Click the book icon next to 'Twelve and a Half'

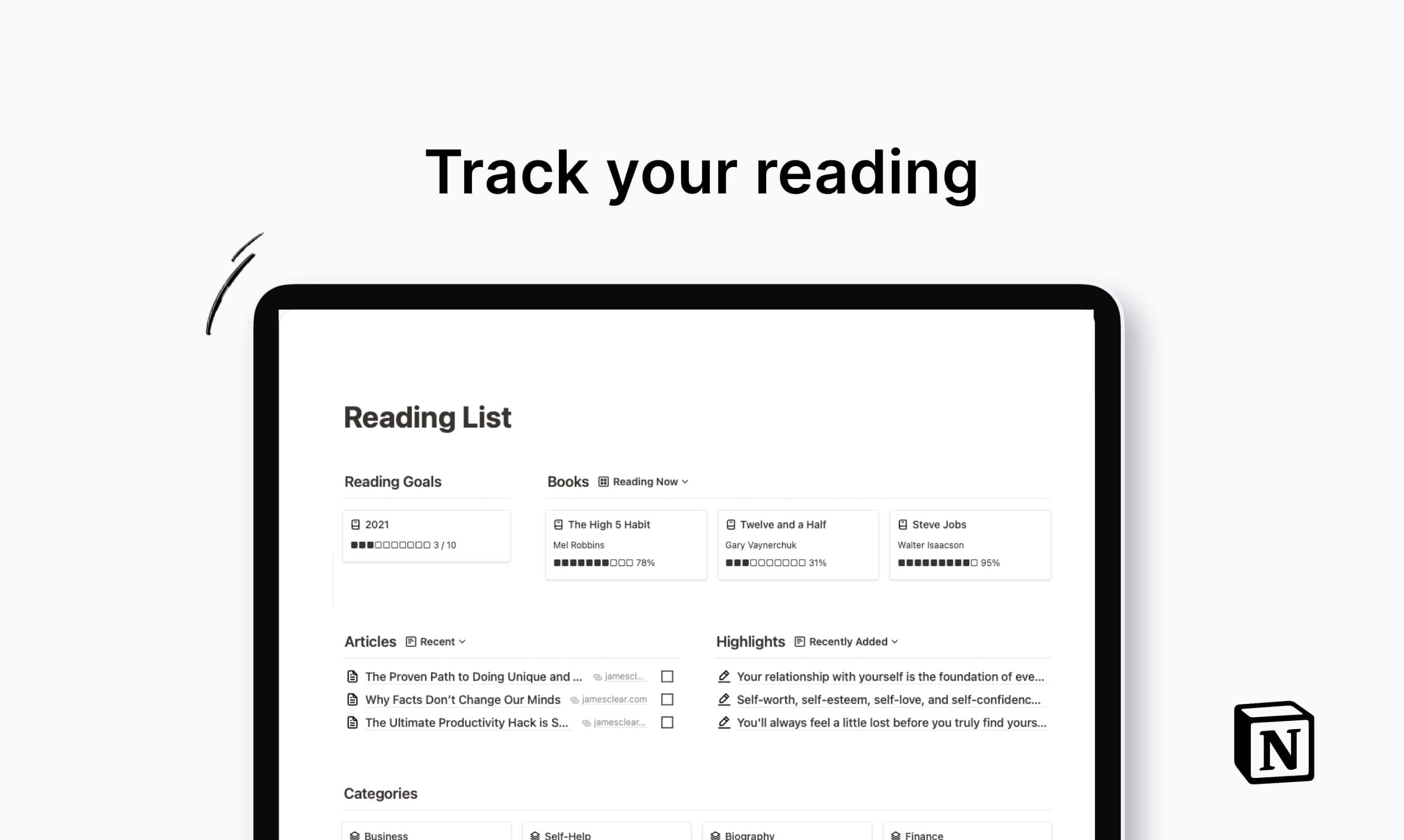731,524
